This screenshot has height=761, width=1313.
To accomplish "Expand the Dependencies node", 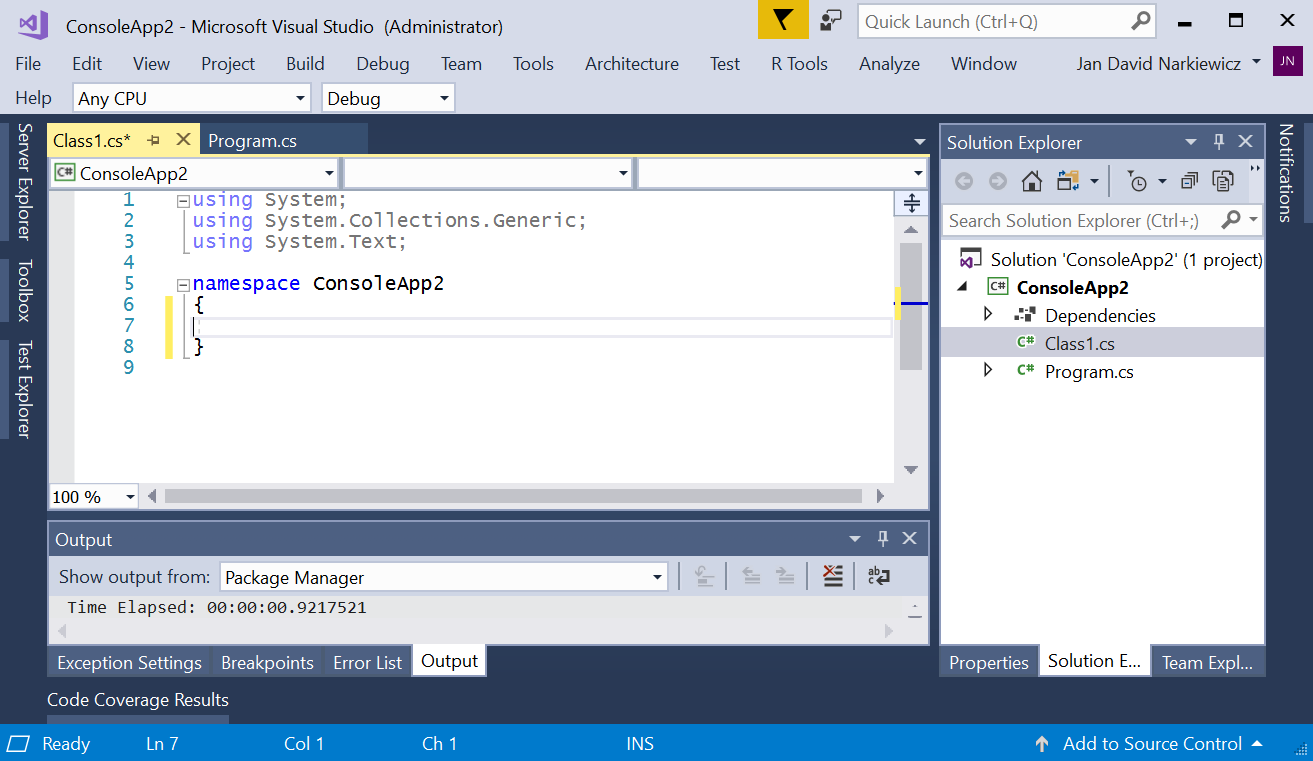I will coord(988,314).
